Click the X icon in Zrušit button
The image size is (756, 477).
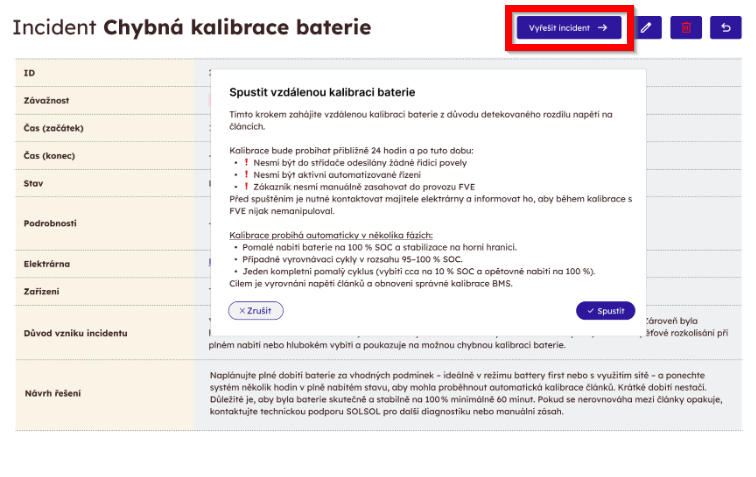point(242,311)
